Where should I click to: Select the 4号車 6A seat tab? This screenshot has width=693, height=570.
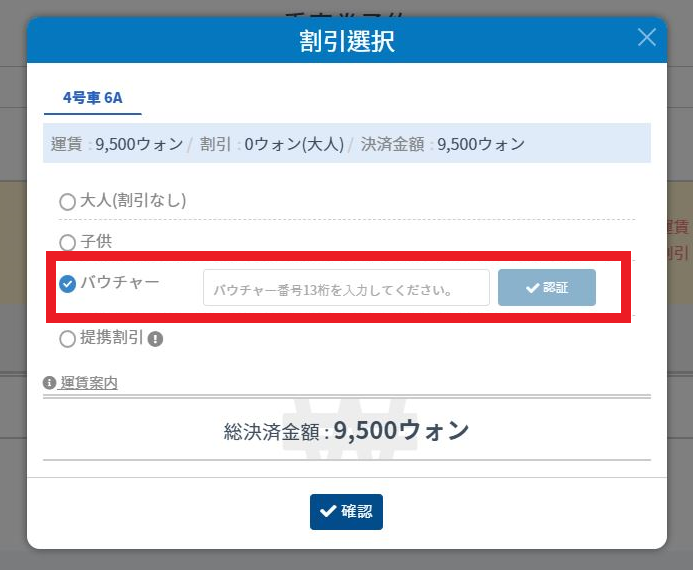[x=92, y=98]
